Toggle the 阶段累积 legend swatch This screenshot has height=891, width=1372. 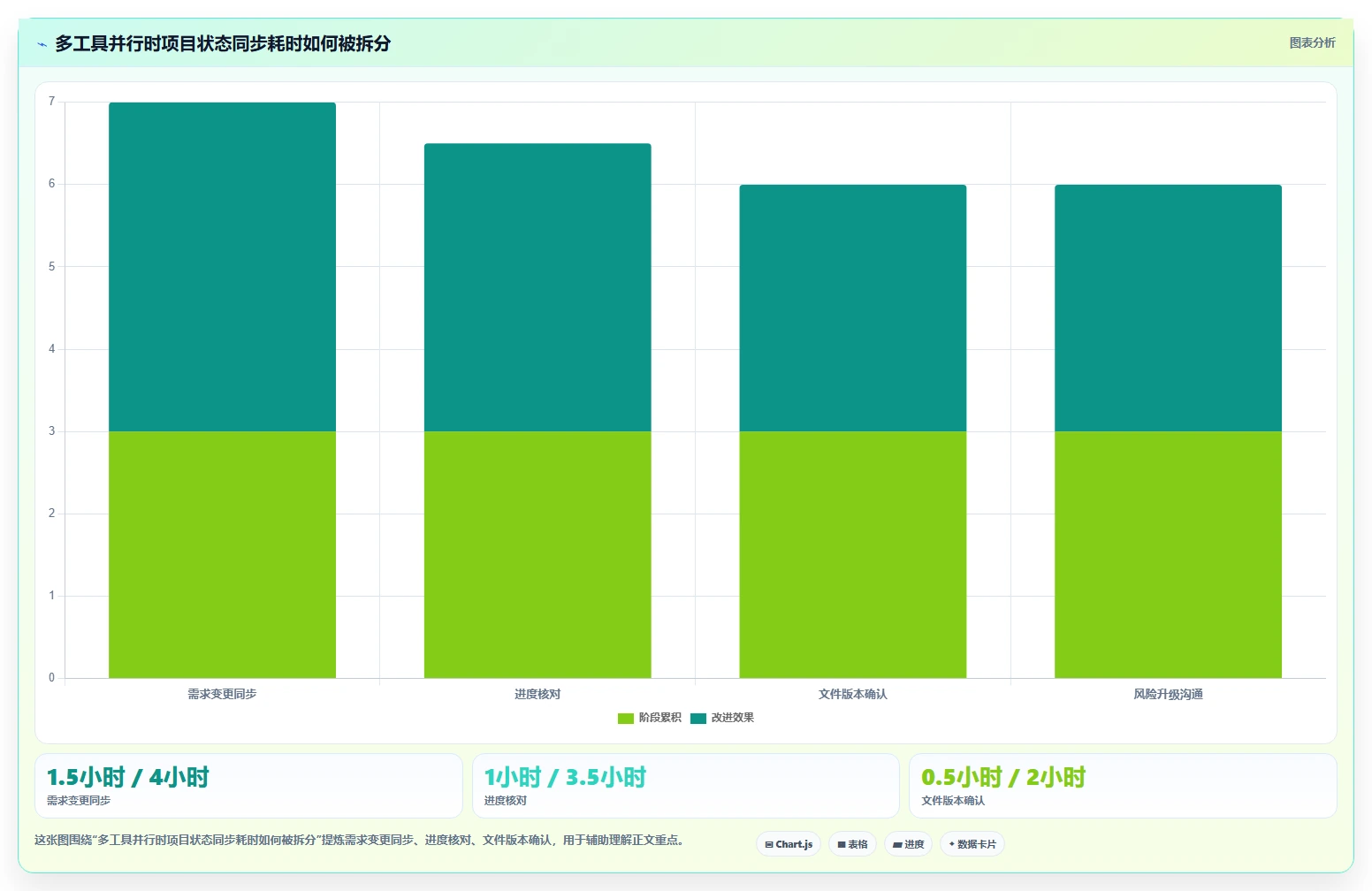(626, 718)
